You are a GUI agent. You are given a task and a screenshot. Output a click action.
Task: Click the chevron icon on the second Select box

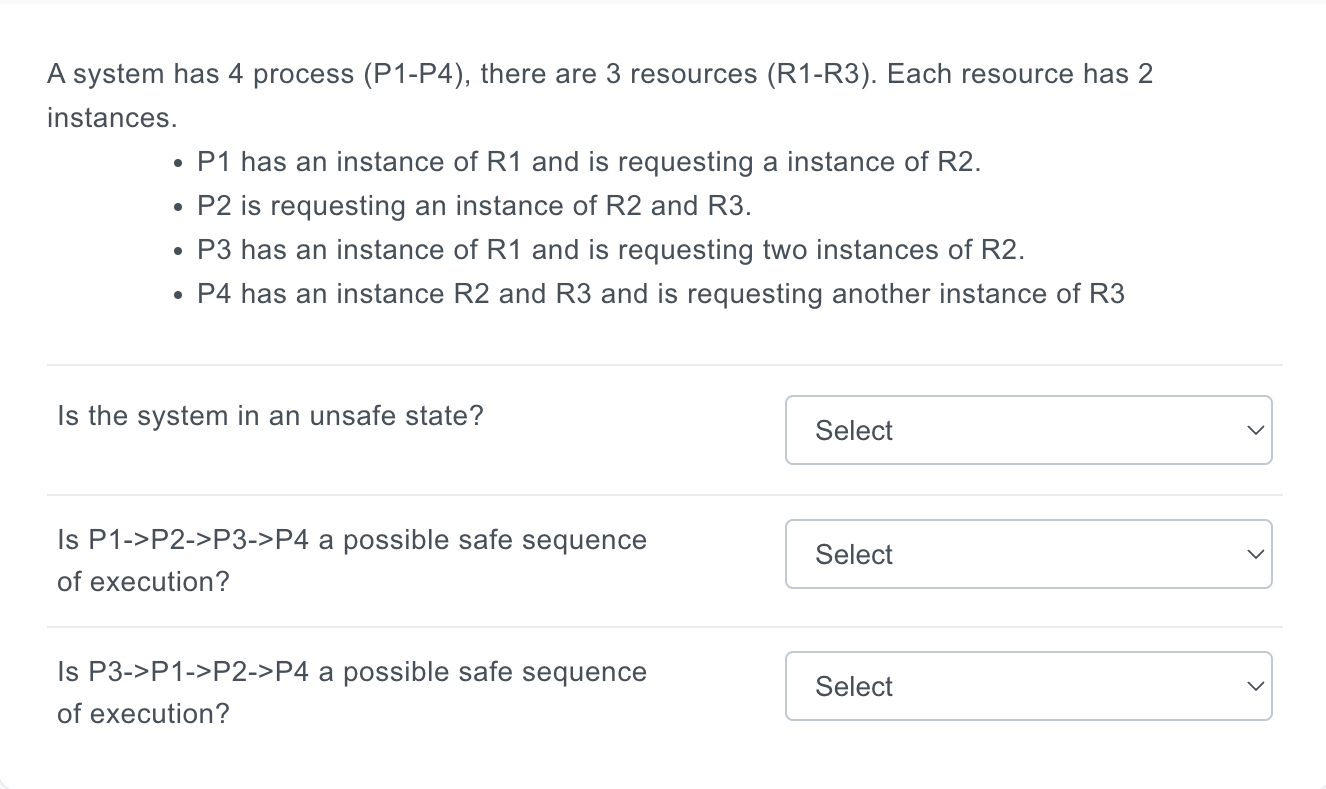click(x=1255, y=554)
